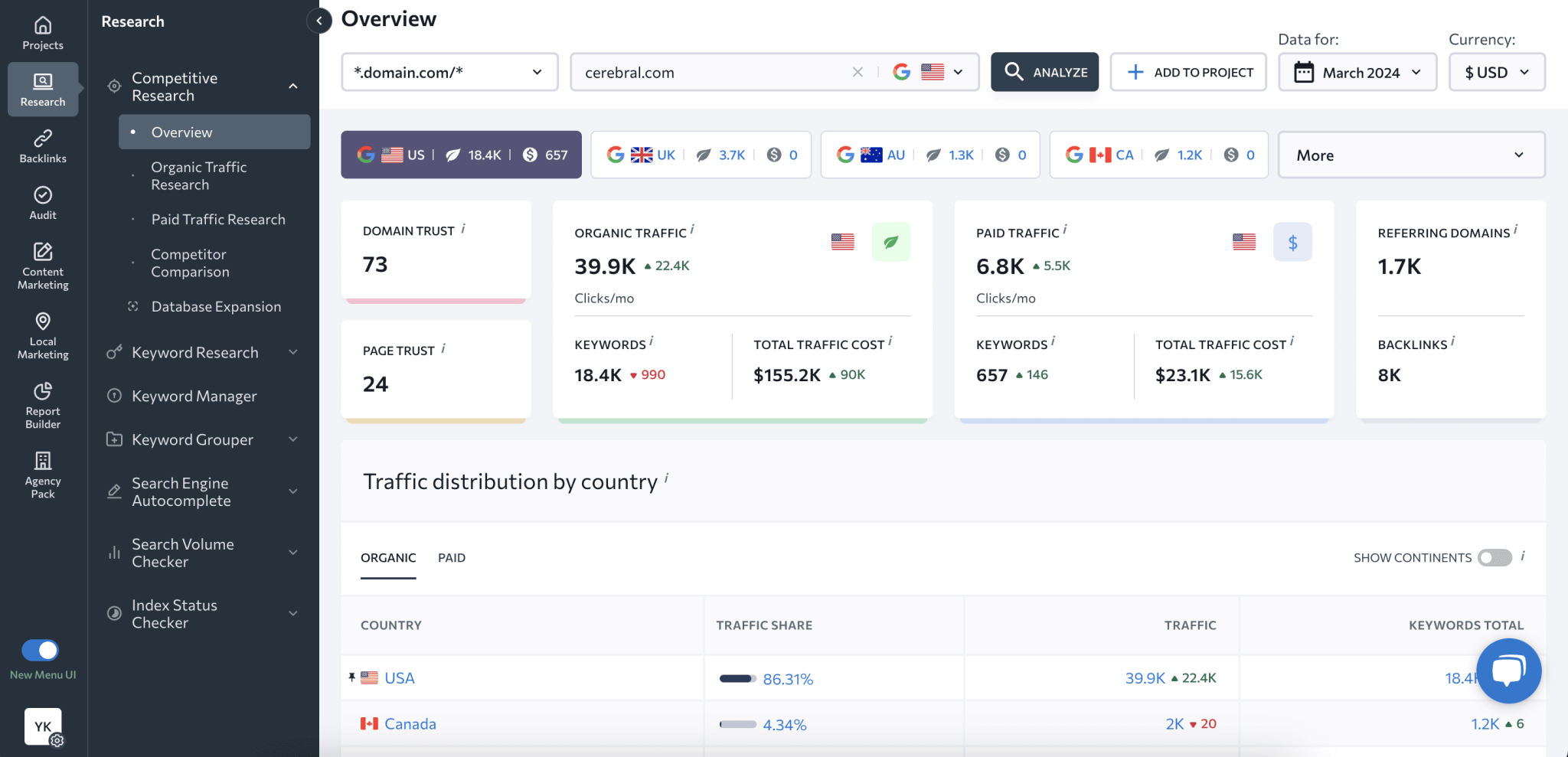Enable the Show Continents toggle

(x=1494, y=557)
